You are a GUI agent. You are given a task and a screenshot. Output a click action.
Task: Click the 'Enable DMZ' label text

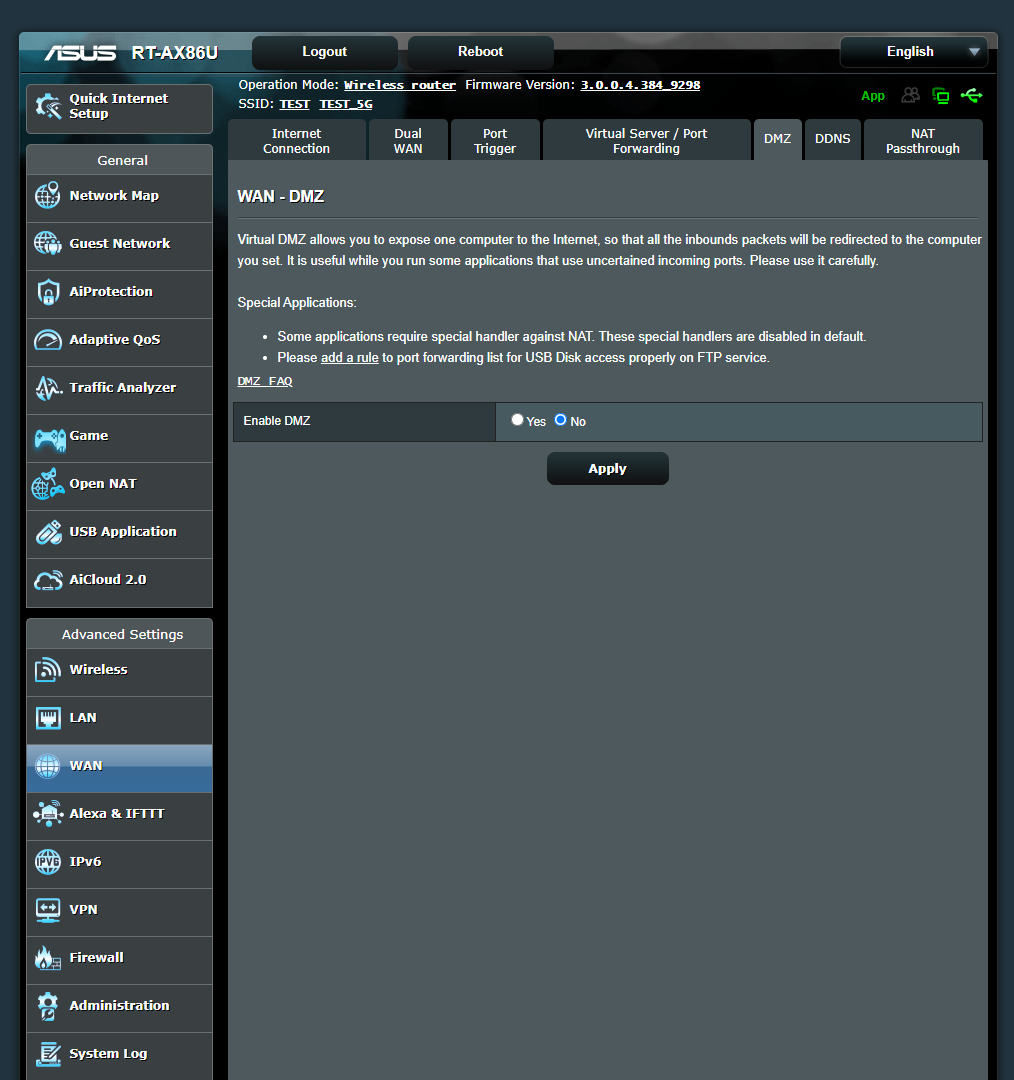(277, 421)
